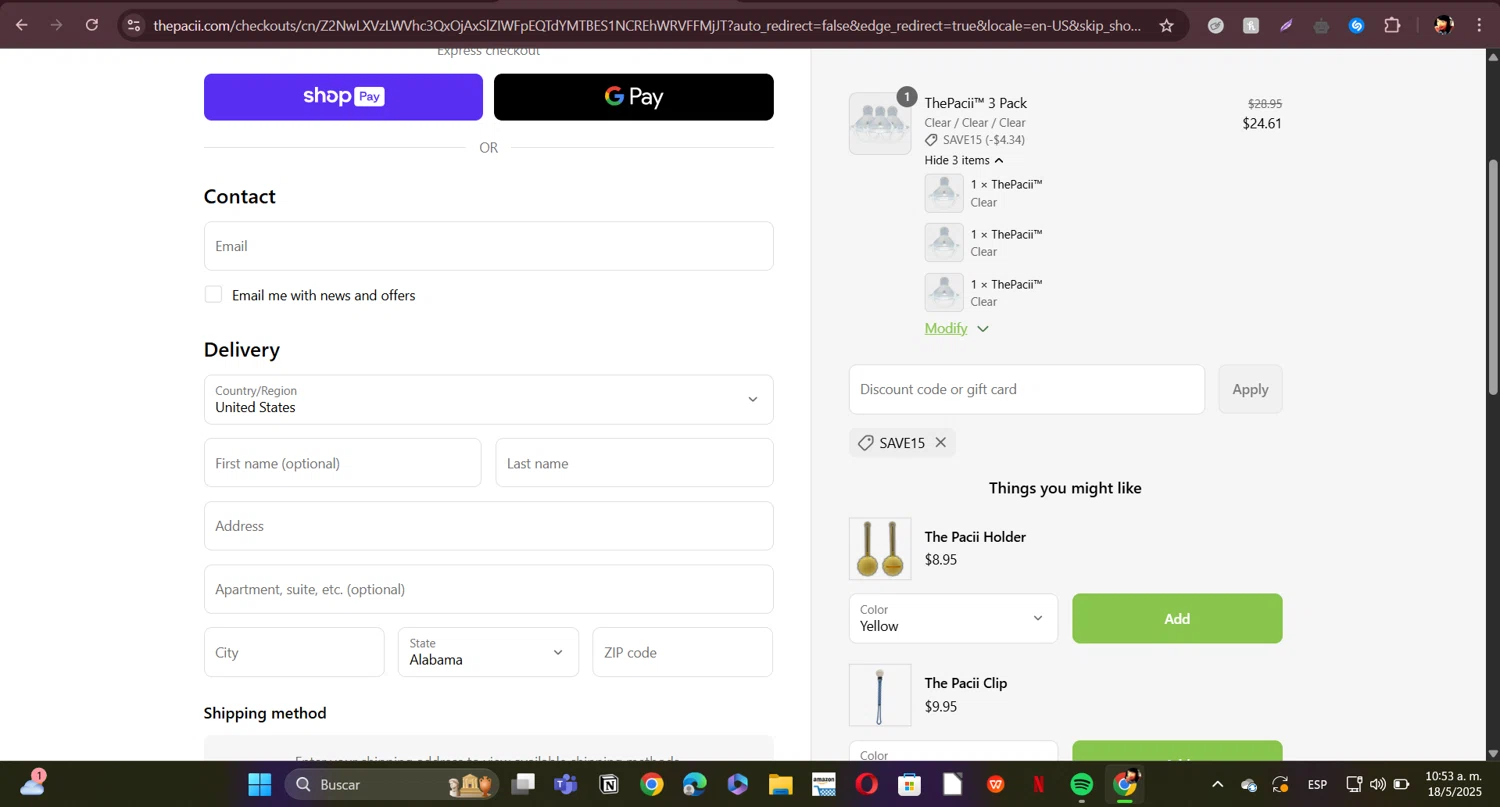Open site information icon in address bar
This screenshot has width=1500, height=807.
(134, 25)
